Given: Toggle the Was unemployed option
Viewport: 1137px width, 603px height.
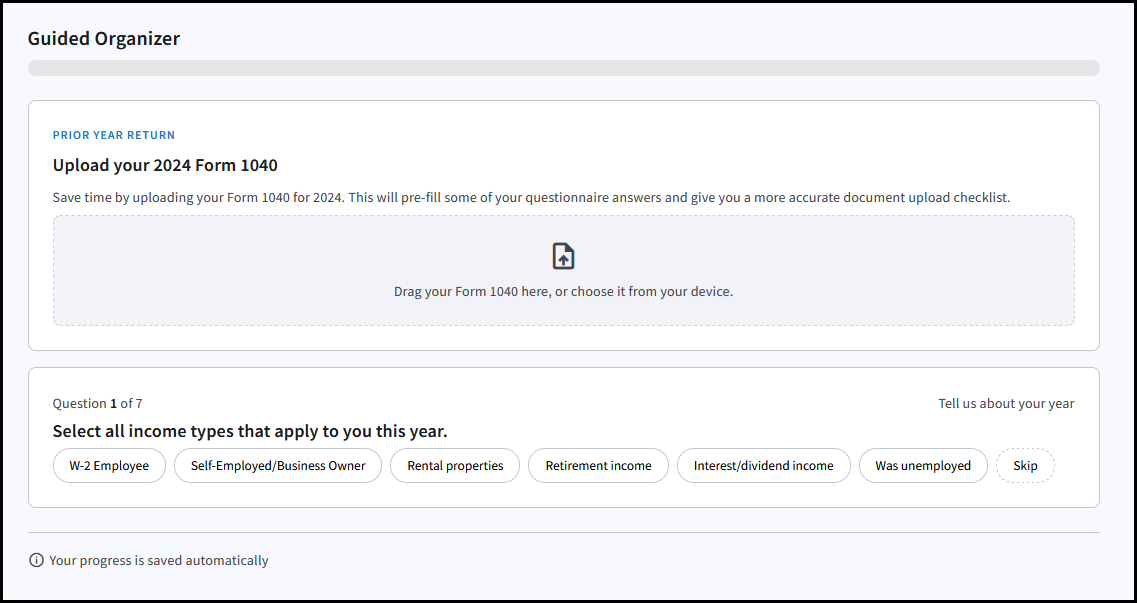Looking at the screenshot, I should (923, 465).
